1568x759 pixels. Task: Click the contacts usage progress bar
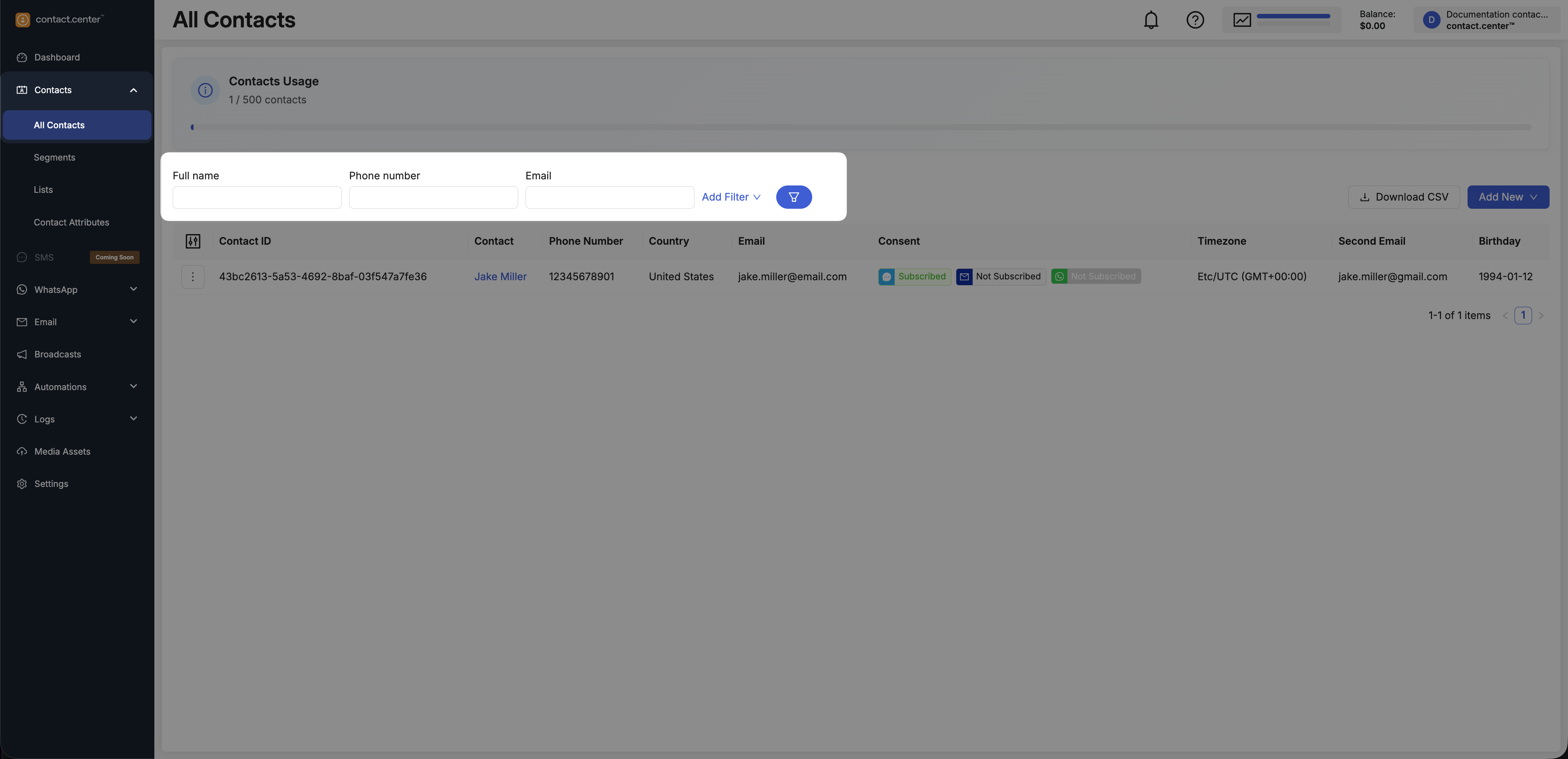click(x=861, y=127)
